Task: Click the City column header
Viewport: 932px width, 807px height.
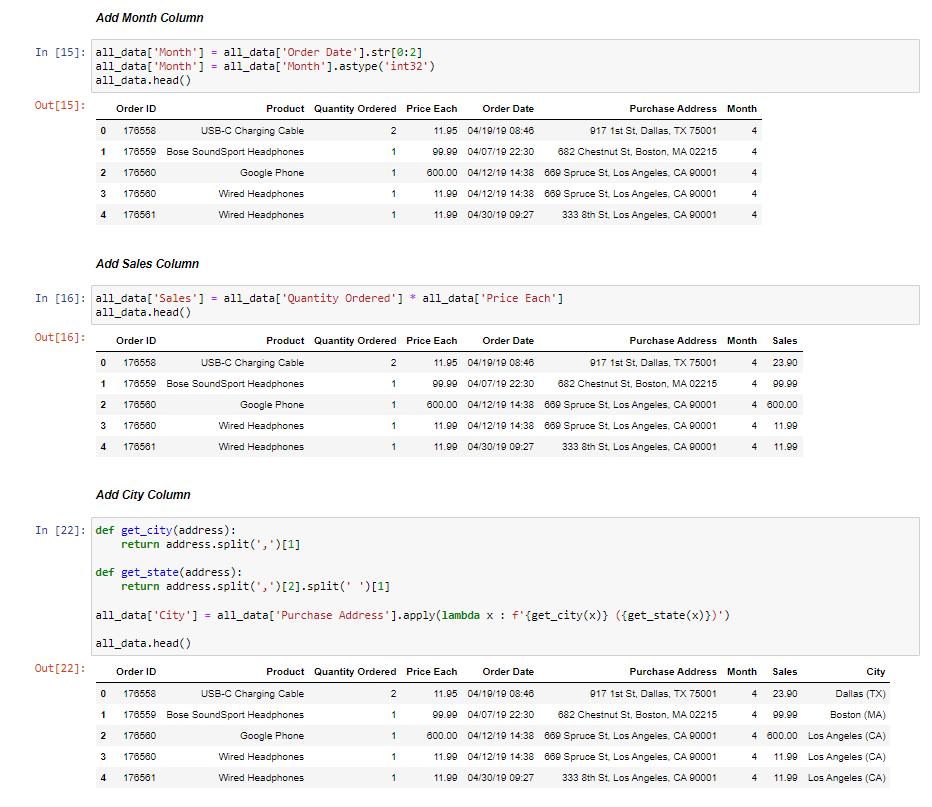Action: point(876,671)
